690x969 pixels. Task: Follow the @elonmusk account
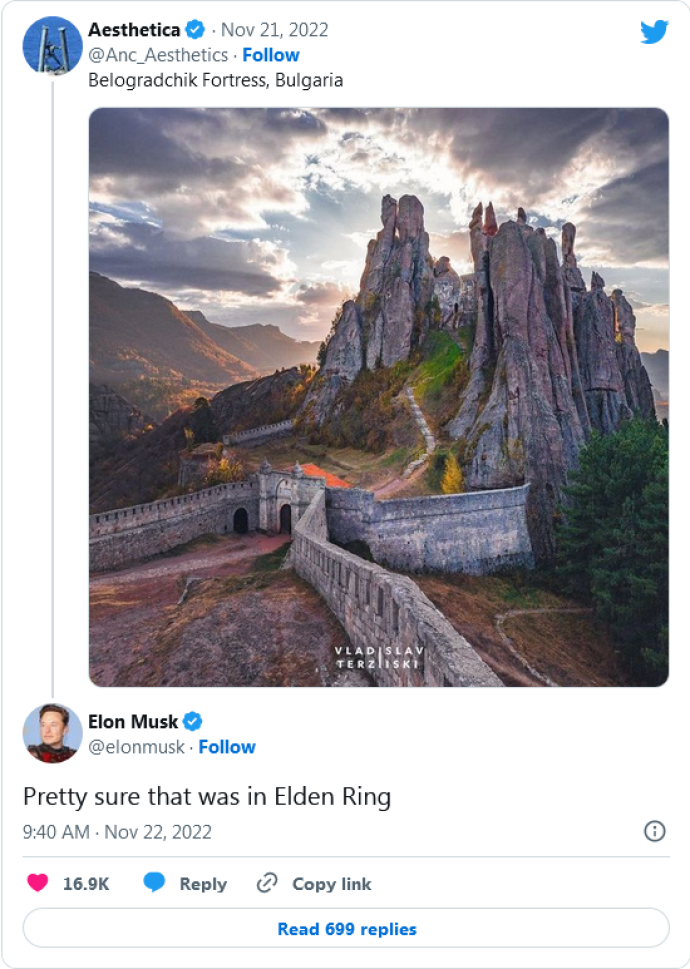coord(227,747)
